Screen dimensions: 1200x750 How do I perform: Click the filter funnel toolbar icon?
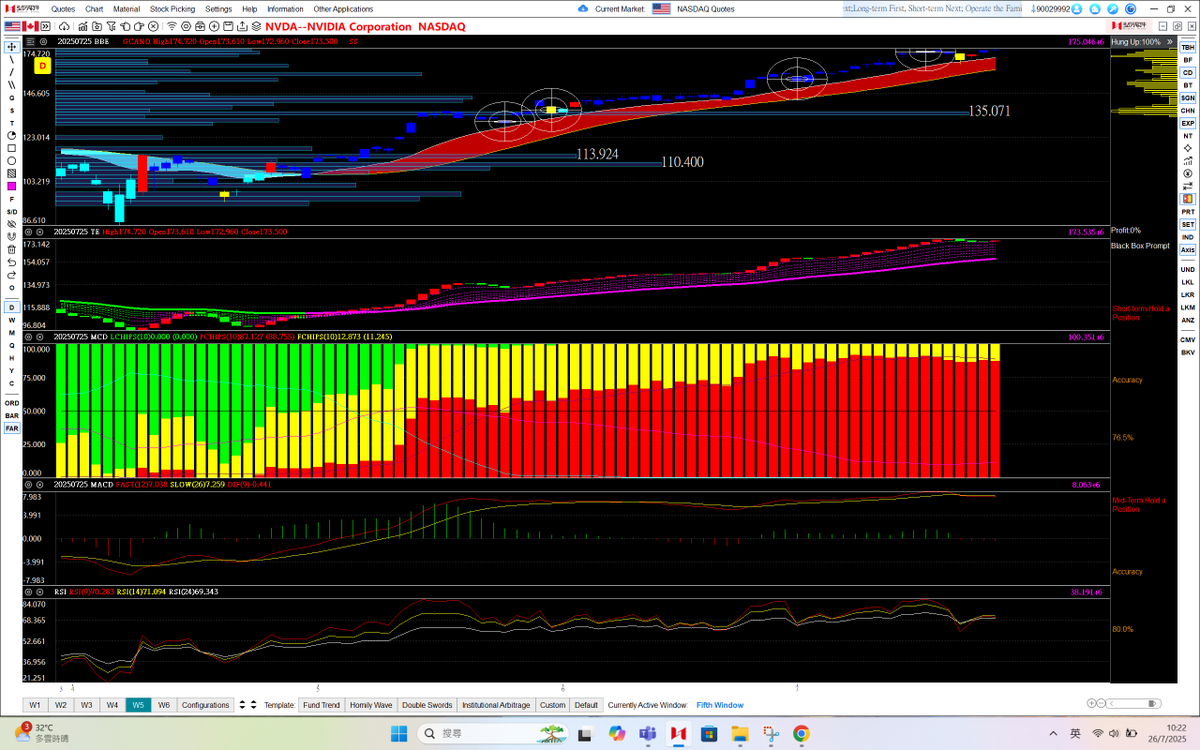point(111,26)
